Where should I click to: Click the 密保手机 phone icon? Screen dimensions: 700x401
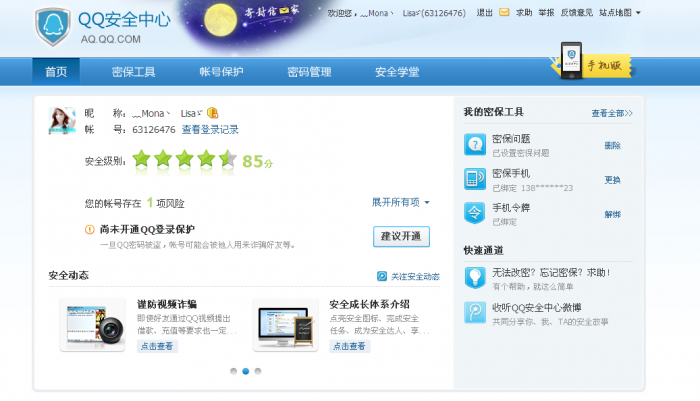(x=475, y=179)
